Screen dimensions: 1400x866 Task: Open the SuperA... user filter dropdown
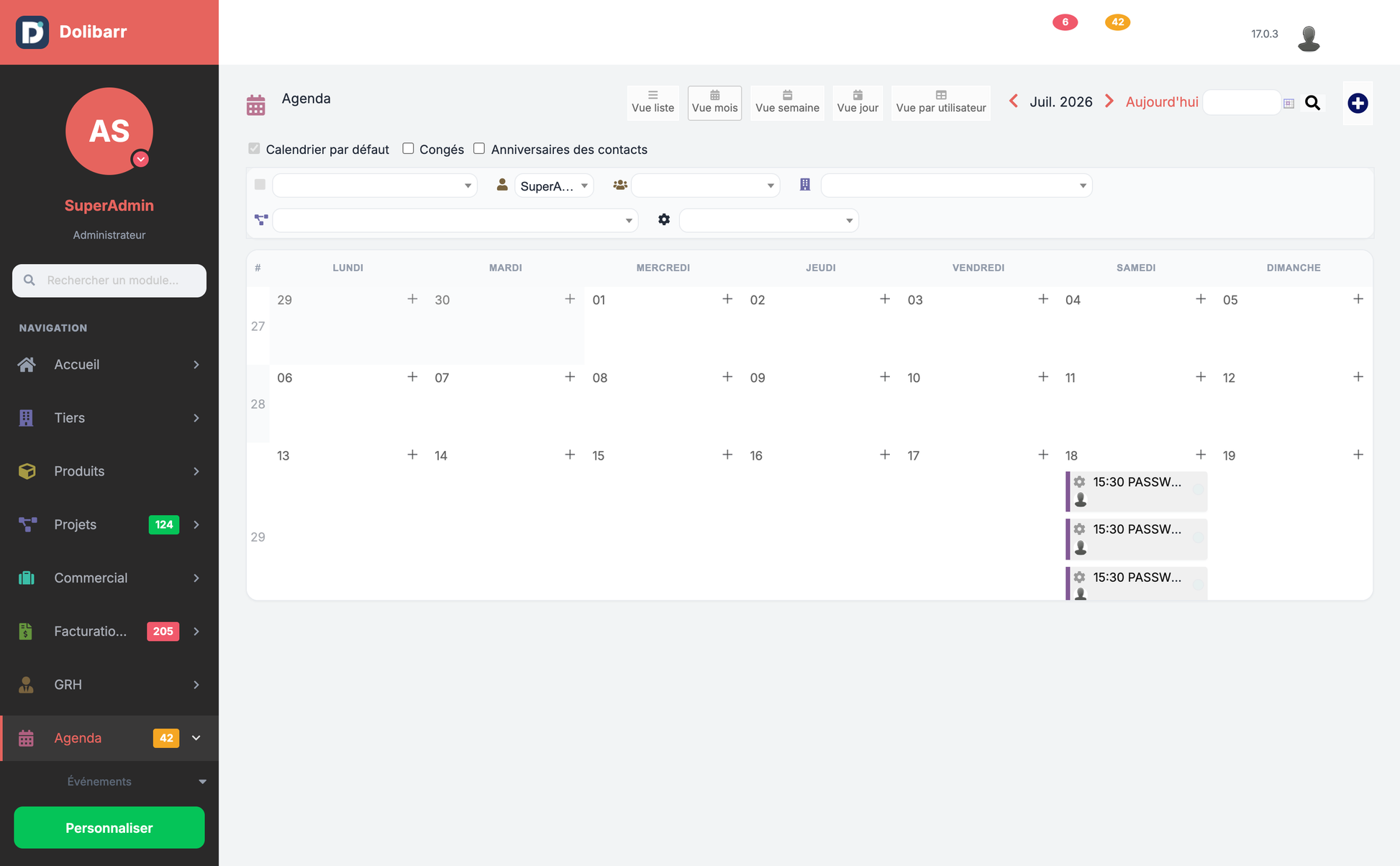click(554, 186)
